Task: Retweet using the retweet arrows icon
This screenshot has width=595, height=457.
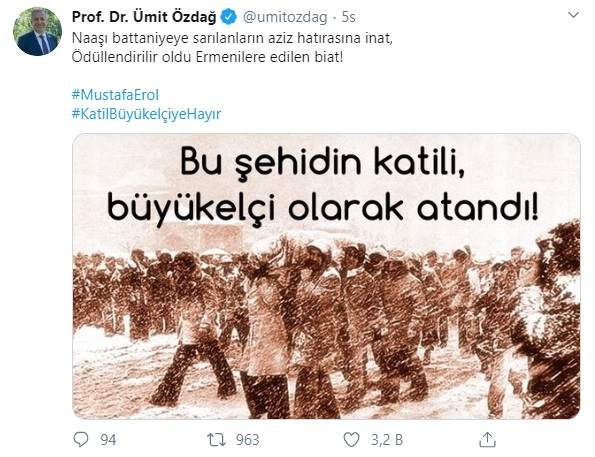Action: (217, 440)
